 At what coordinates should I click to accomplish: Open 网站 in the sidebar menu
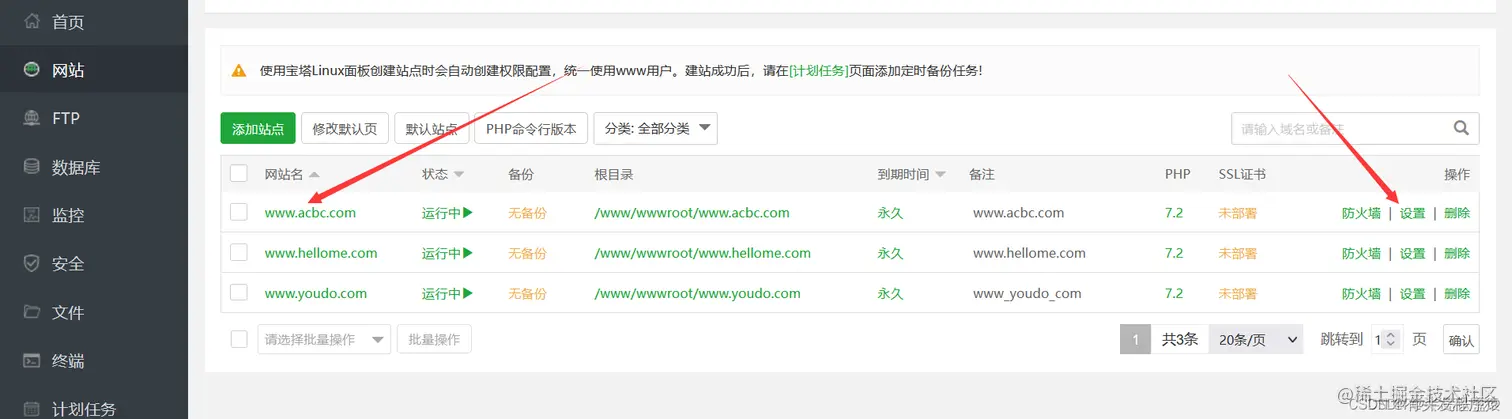pyautogui.click(x=68, y=70)
